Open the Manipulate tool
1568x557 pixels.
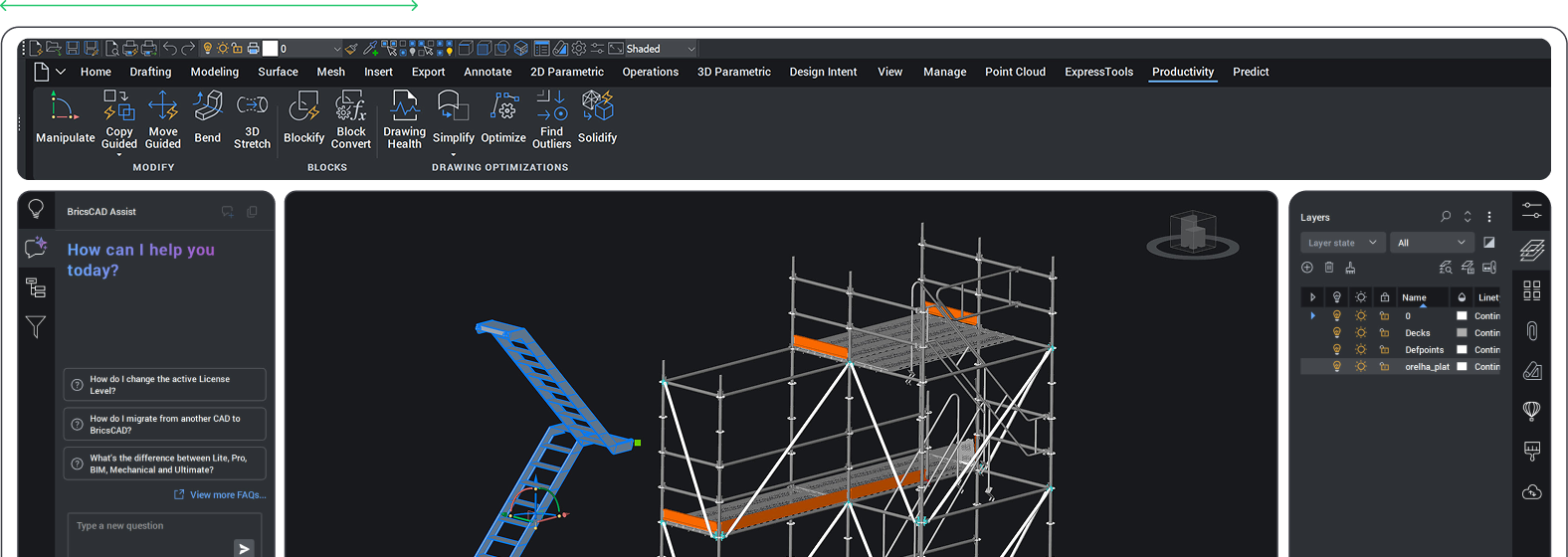pos(65,119)
